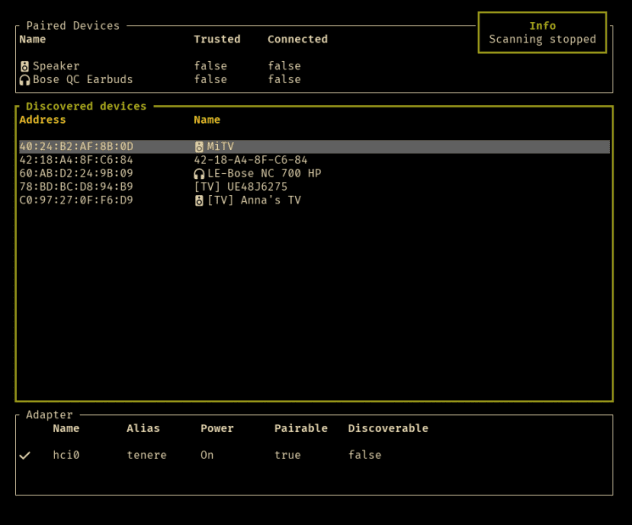Image resolution: width=632 pixels, height=525 pixels.
Task: Click the Adapter panel title
Action: click(x=49, y=415)
